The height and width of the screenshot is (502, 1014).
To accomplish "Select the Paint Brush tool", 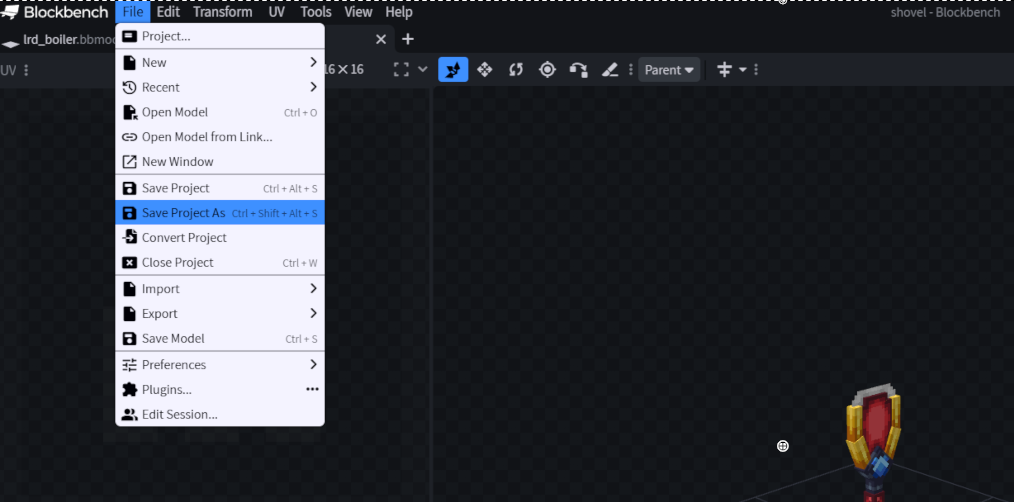I will pos(610,70).
